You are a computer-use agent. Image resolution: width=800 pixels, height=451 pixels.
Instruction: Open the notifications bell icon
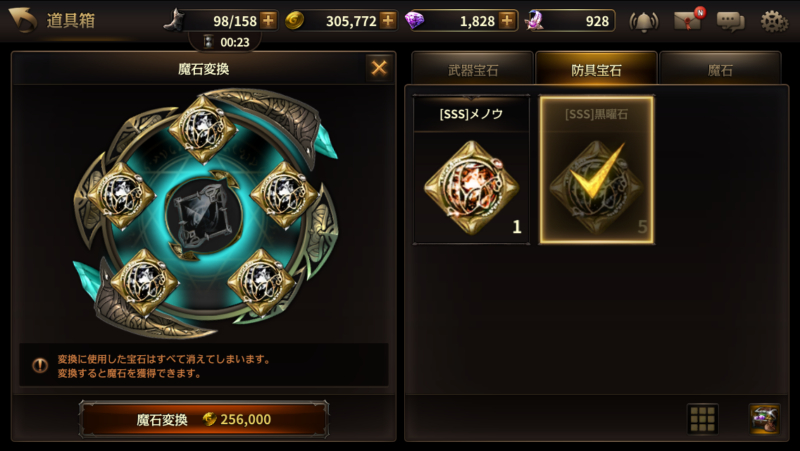click(644, 21)
